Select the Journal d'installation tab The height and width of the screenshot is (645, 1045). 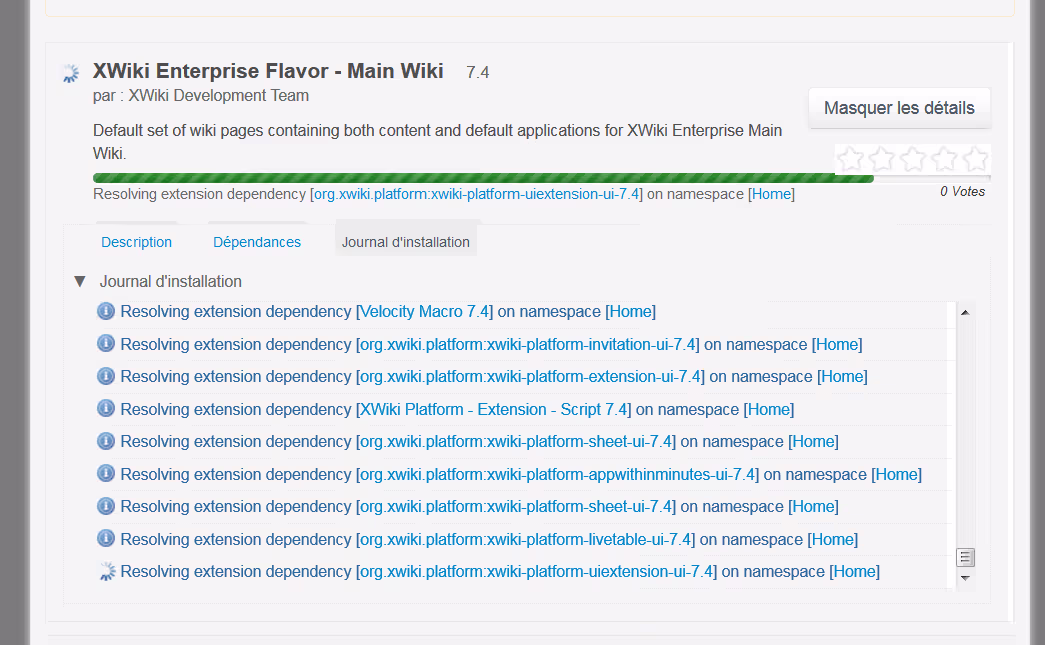[x=405, y=242]
